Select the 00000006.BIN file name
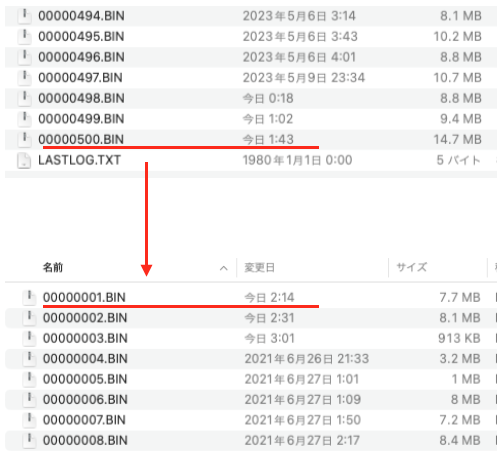Screen dimensions: 497x457 pos(85,399)
